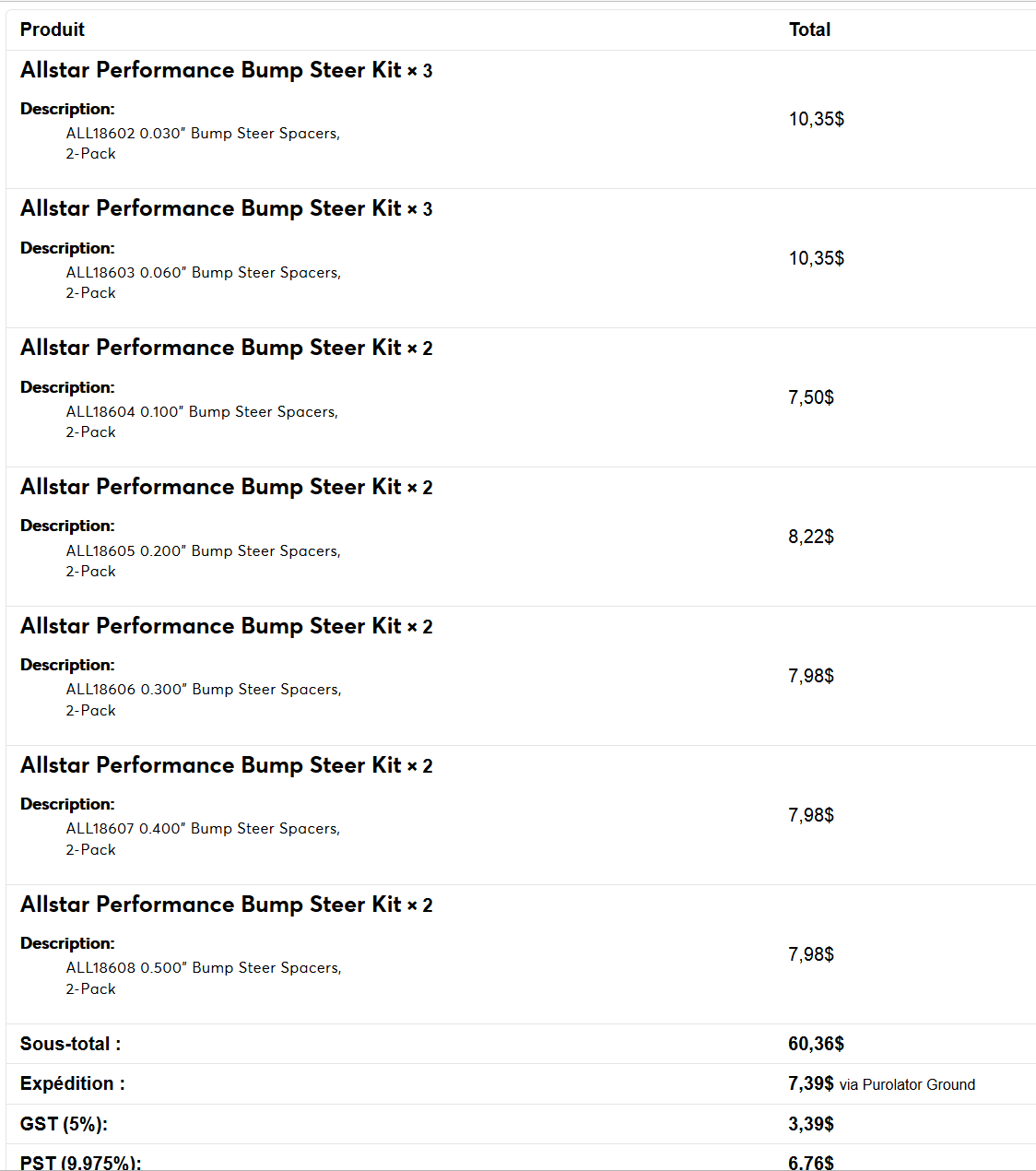The image size is (1036, 1171).
Task: Select the ALL18603 0.060" spacers description
Action: [204, 282]
